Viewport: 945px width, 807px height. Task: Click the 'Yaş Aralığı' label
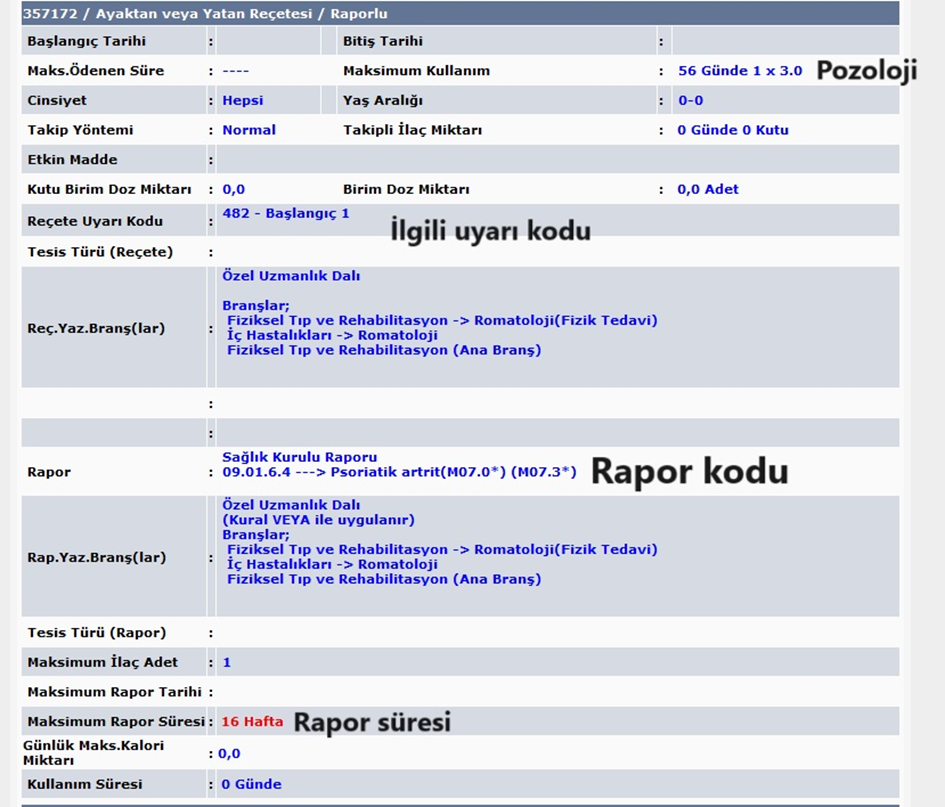click(x=383, y=100)
